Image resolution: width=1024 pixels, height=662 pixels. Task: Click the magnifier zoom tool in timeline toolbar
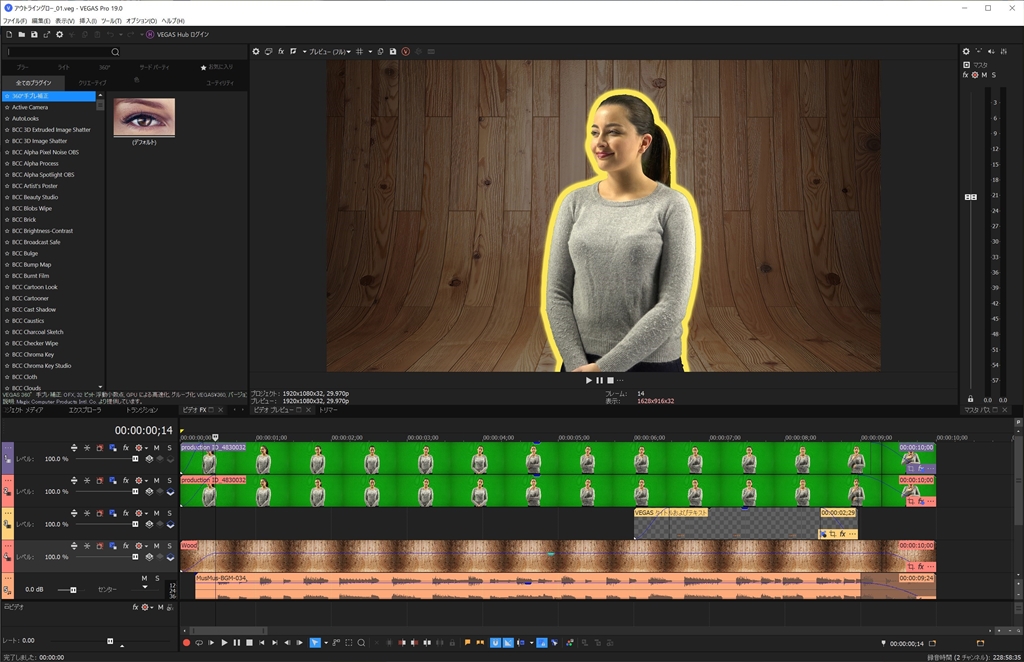pos(361,643)
